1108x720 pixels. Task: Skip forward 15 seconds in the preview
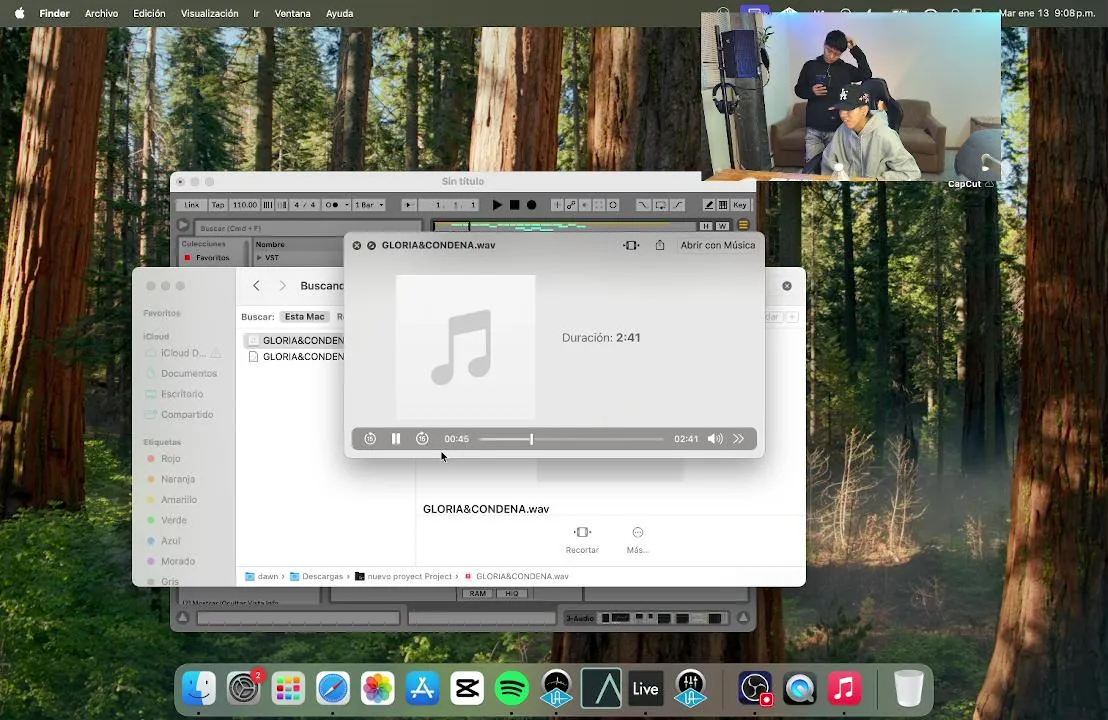click(422, 439)
